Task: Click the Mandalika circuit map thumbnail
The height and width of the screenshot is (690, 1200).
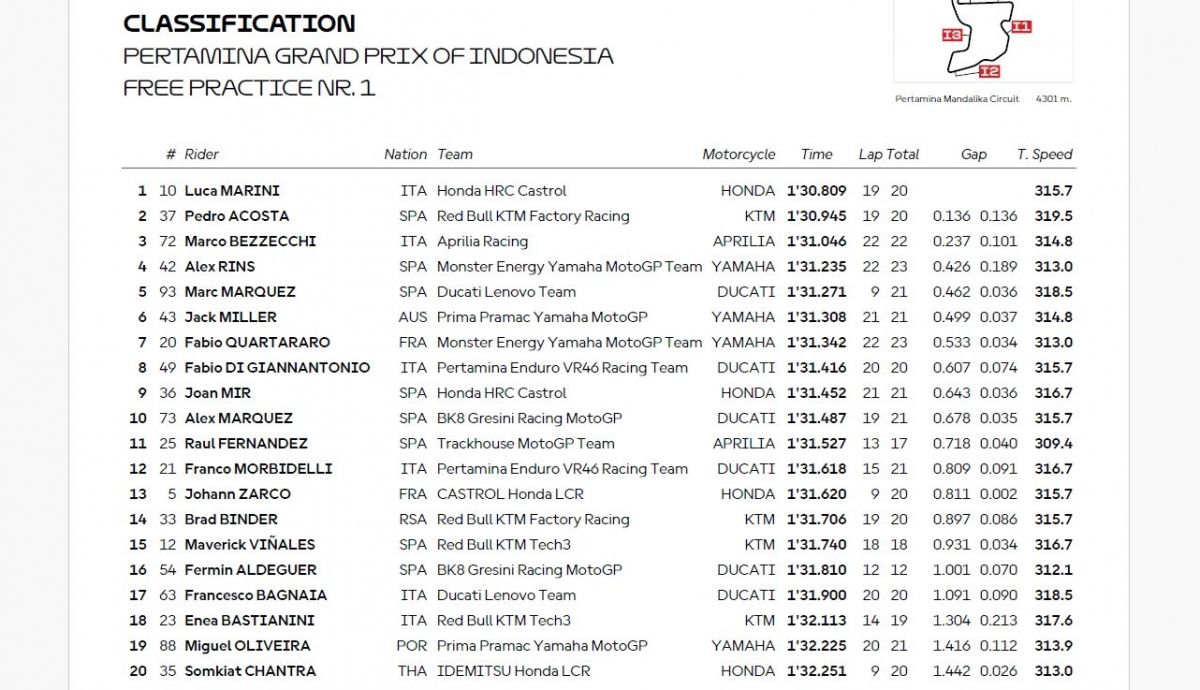Action: [x=982, y=38]
